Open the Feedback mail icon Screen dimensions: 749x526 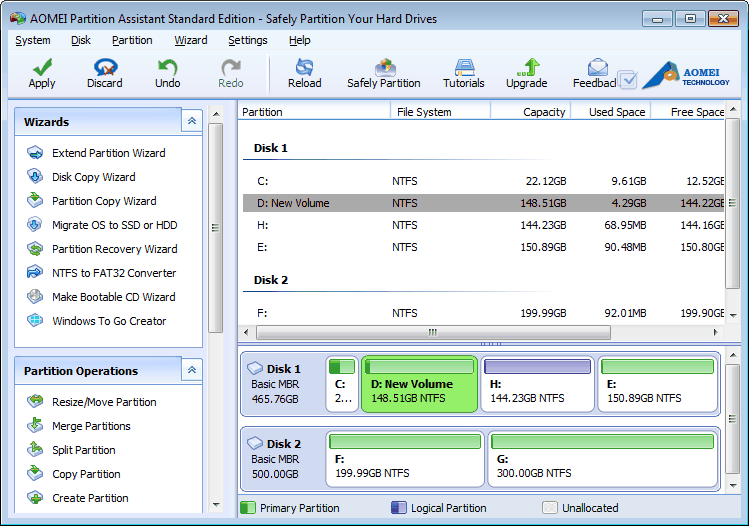click(x=598, y=67)
